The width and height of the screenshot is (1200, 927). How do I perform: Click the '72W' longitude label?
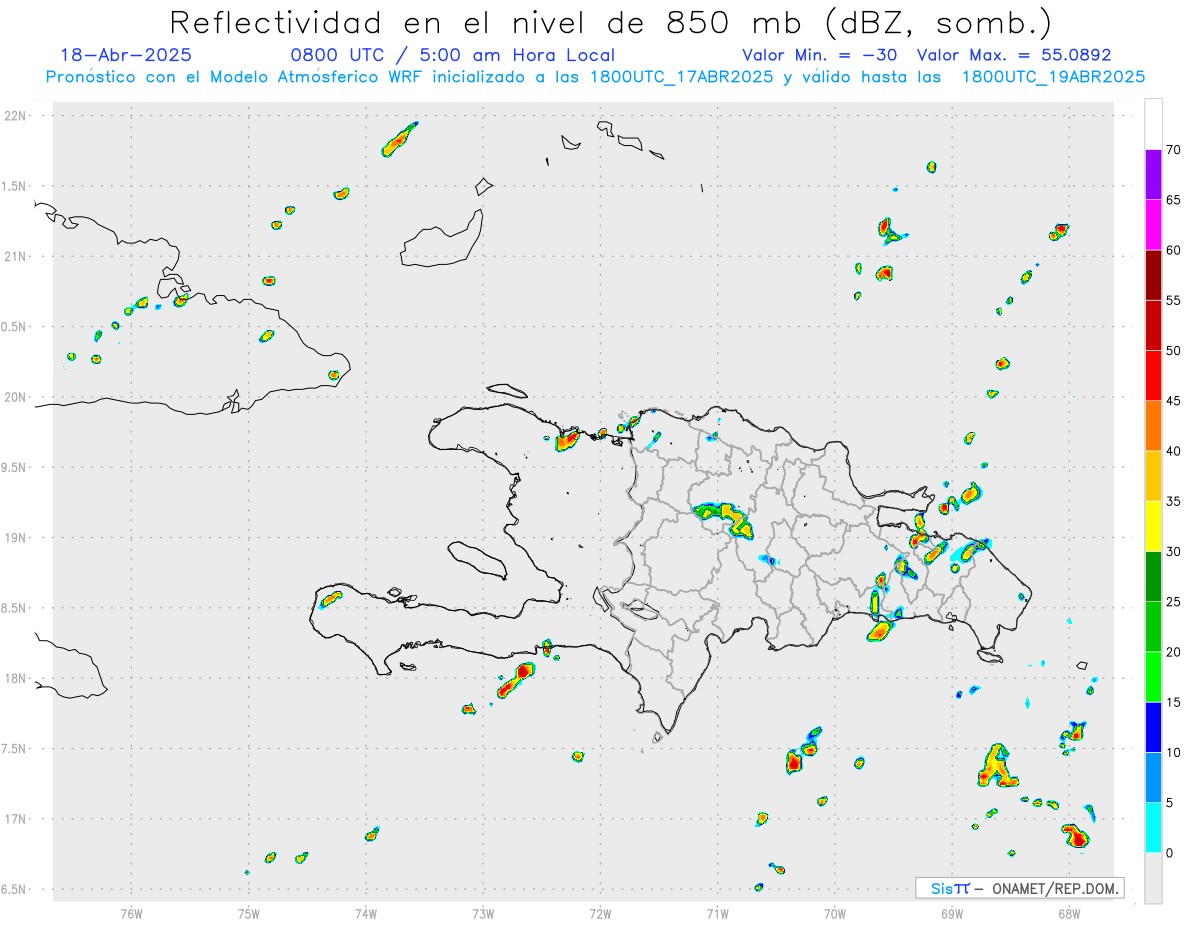(600, 913)
